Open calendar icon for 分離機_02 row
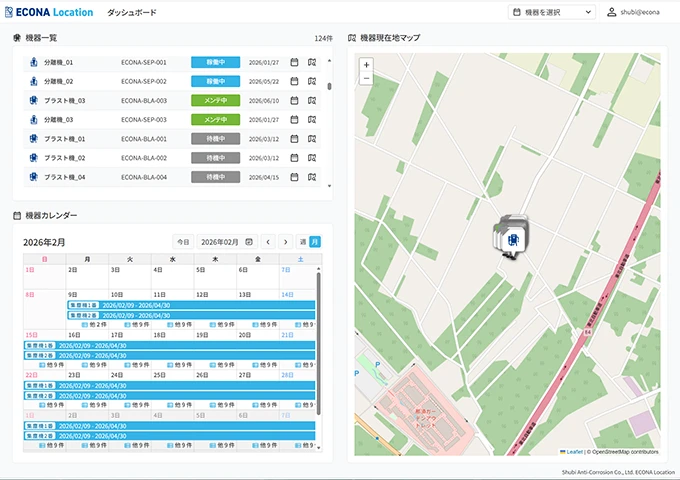Image resolution: width=680 pixels, height=480 pixels. [294, 81]
